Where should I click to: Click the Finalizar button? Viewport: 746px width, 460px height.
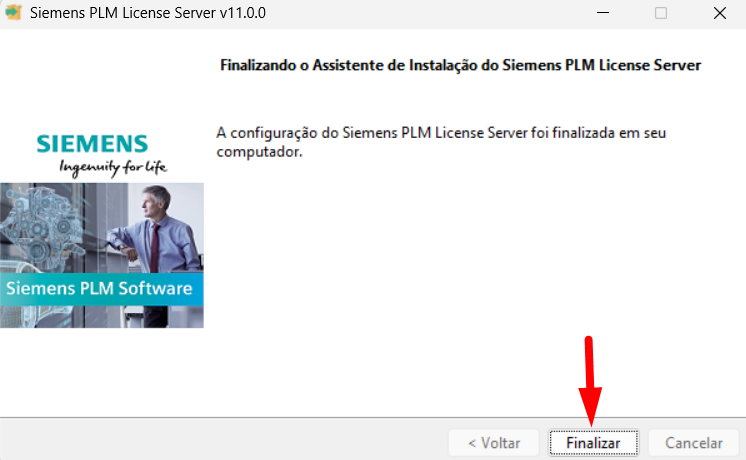pyautogui.click(x=593, y=443)
